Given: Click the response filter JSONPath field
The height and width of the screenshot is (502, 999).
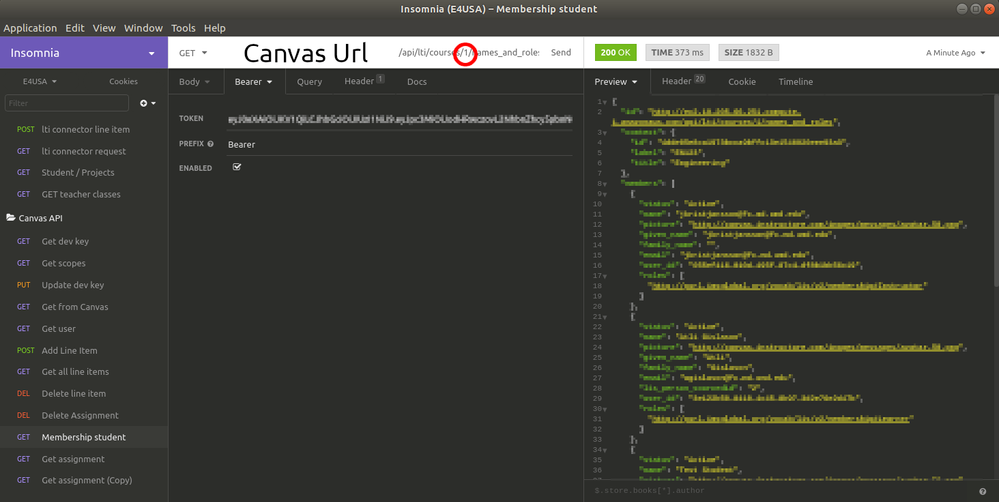Looking at the screenshot, I should (x=780, y=491).
